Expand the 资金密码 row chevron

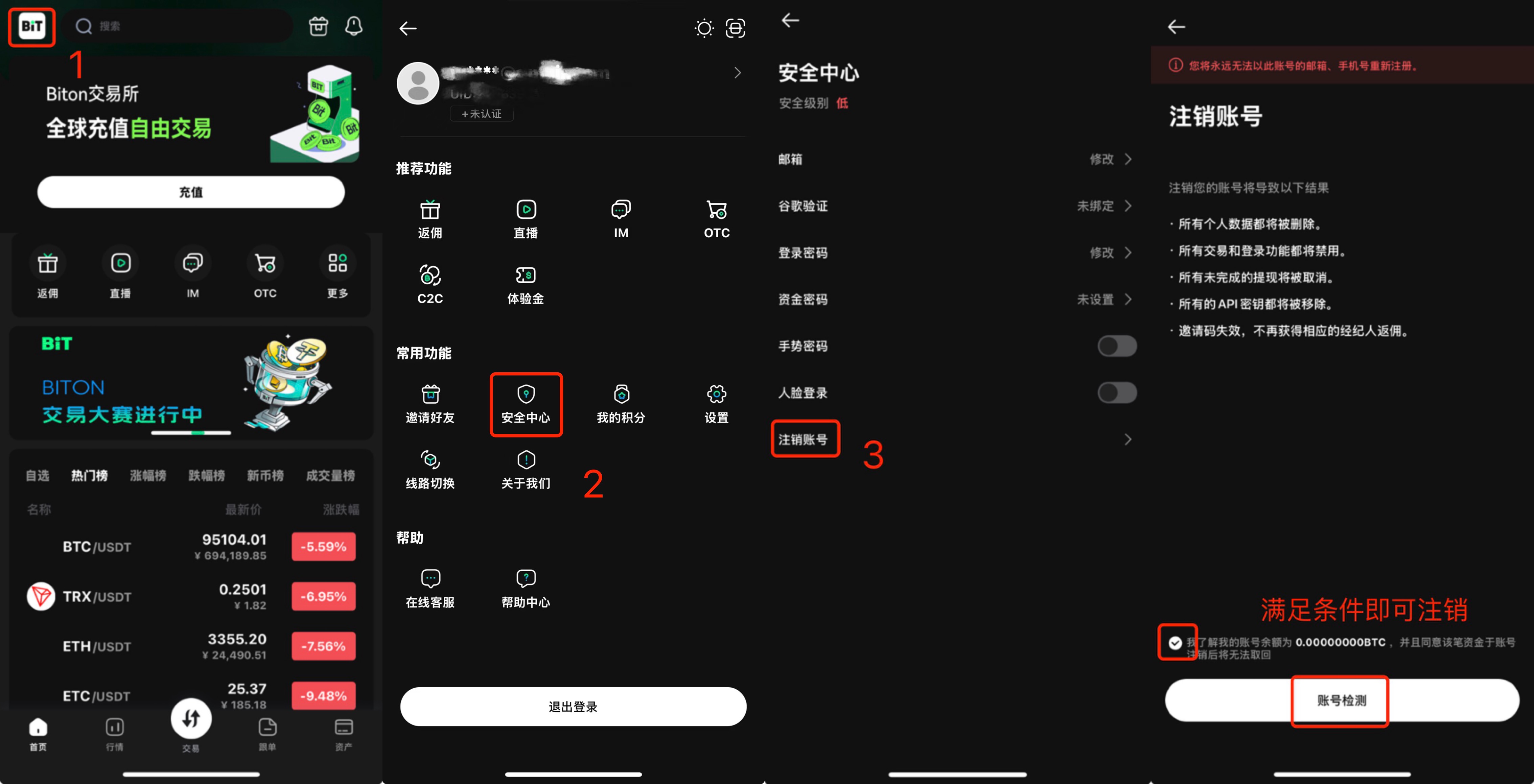[x=1128, y=300]
